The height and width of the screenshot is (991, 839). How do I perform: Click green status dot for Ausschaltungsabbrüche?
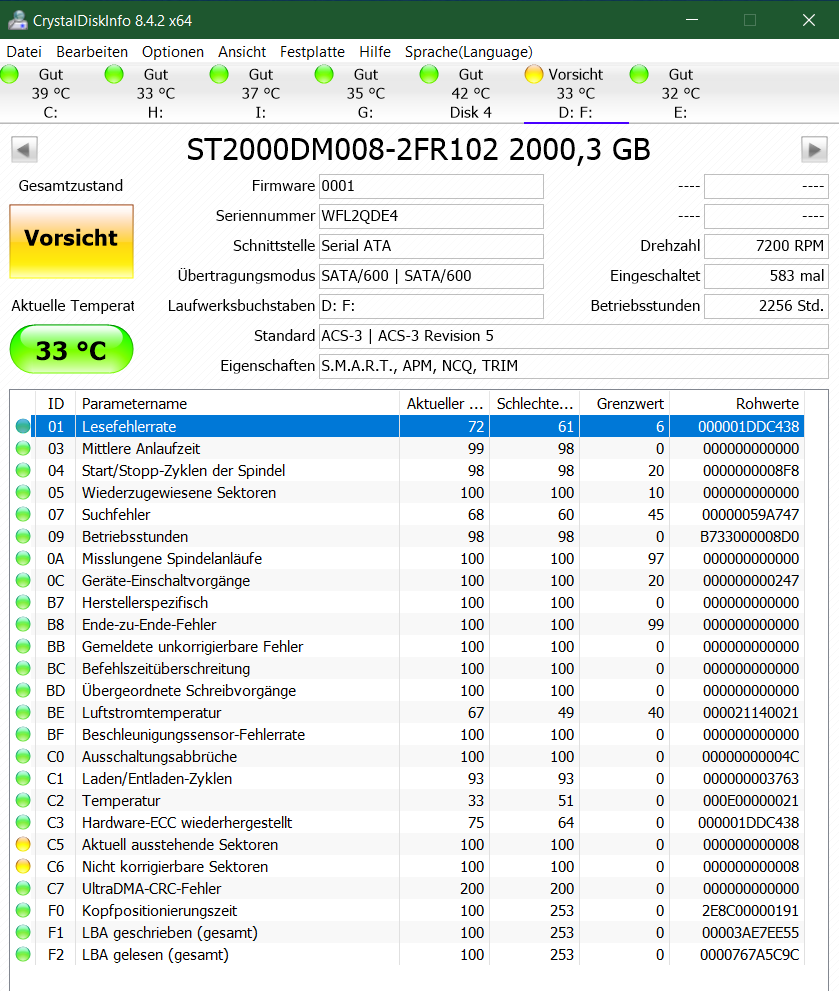tap(23, 757)
